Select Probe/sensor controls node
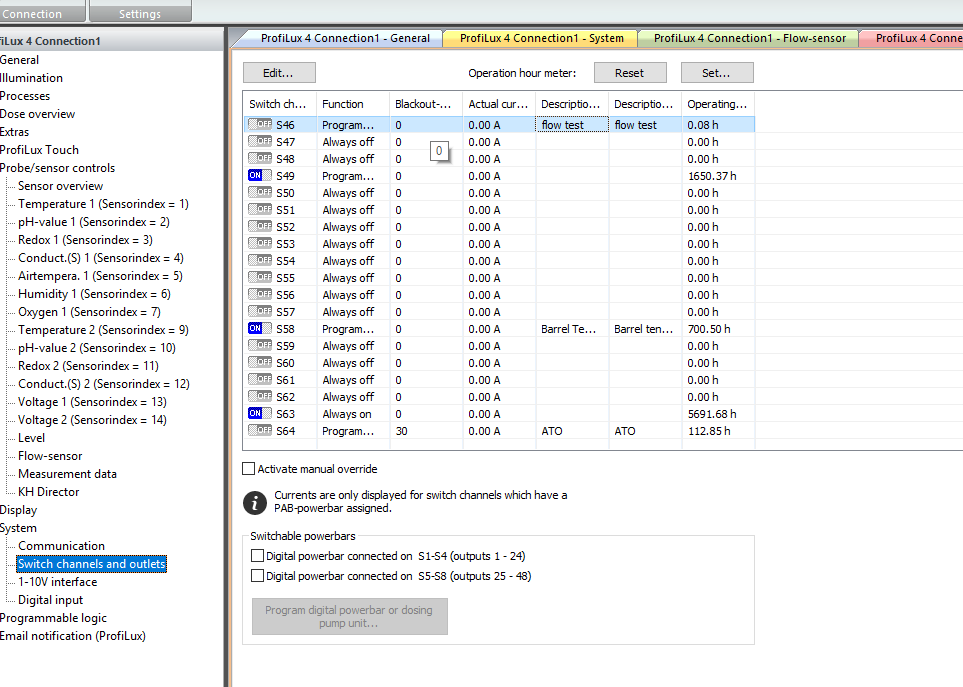 pos(57,168)
